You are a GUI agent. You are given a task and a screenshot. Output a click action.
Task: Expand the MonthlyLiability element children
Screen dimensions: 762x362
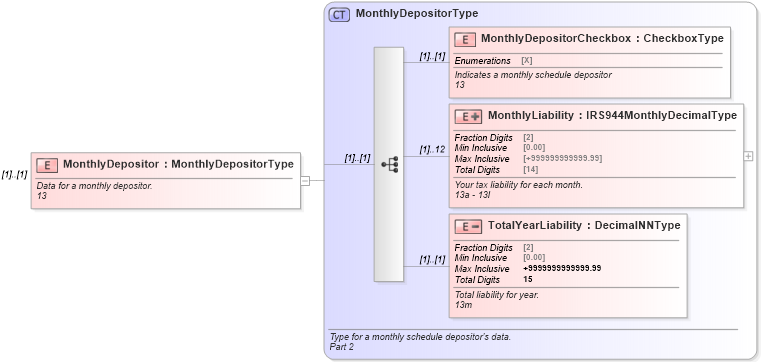(x=748, y=156)
